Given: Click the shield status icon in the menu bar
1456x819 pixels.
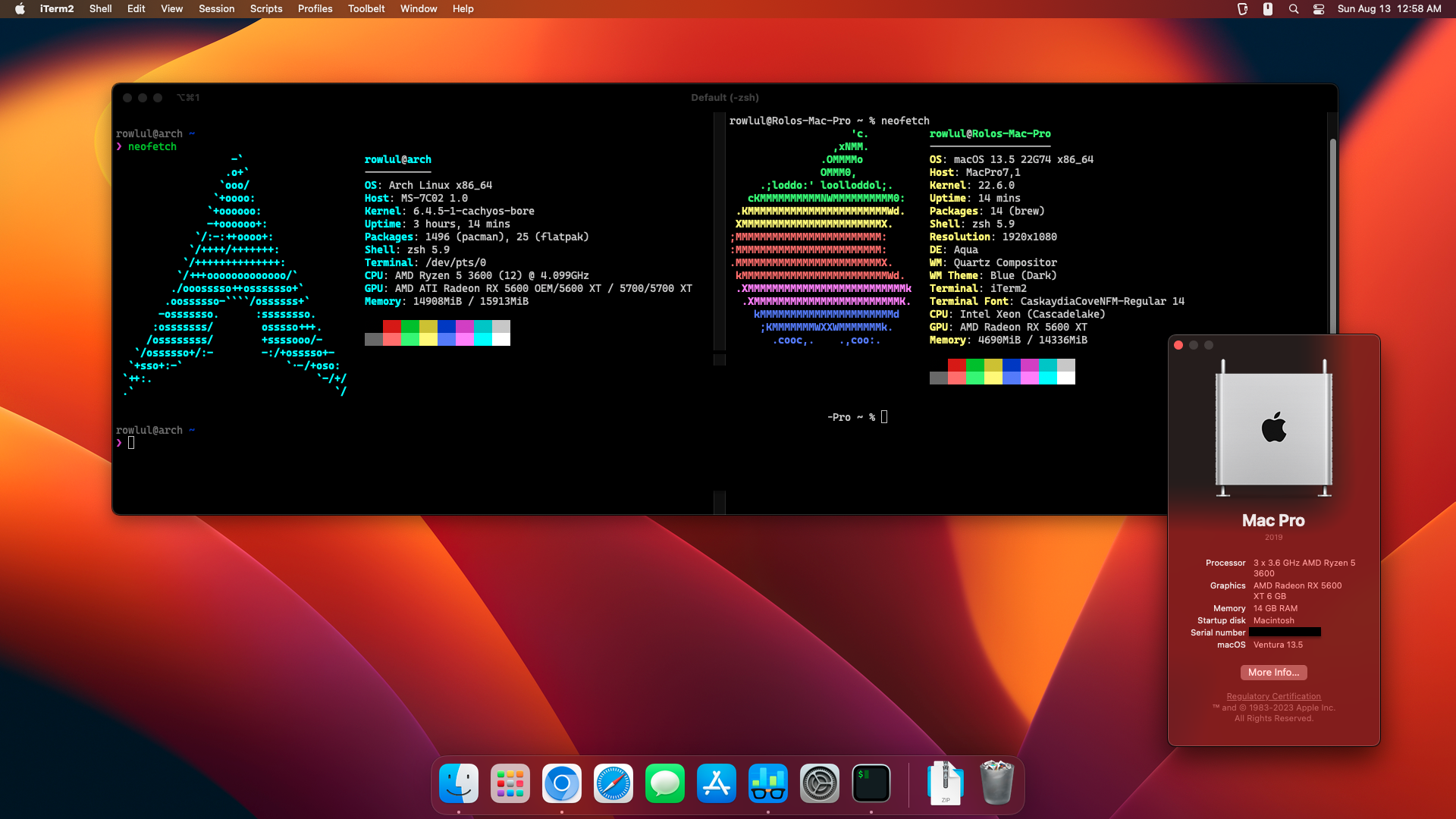Looking at the screenshot, I should pos(1242,8).
